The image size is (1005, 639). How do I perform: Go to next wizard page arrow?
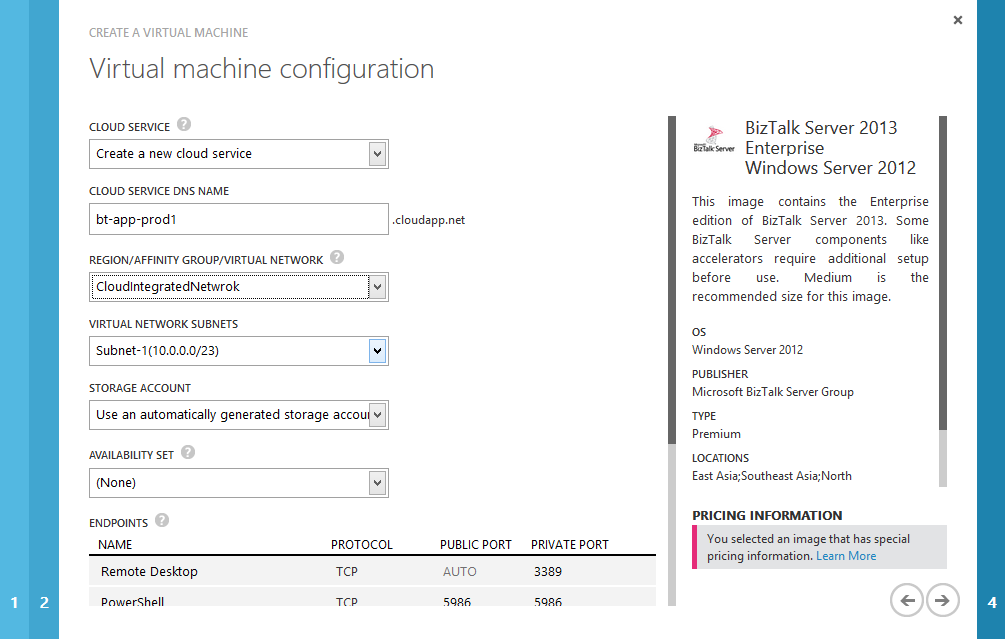942,601
